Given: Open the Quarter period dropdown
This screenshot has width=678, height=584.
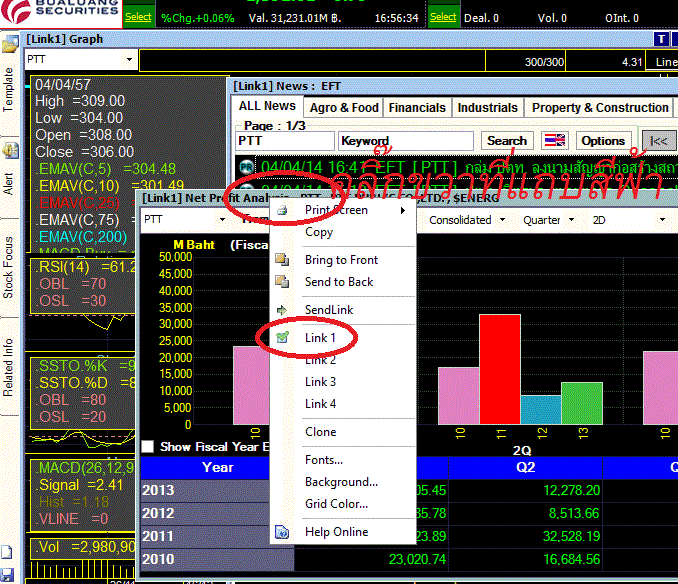Looking at the screenshot, I should (571, 220).
